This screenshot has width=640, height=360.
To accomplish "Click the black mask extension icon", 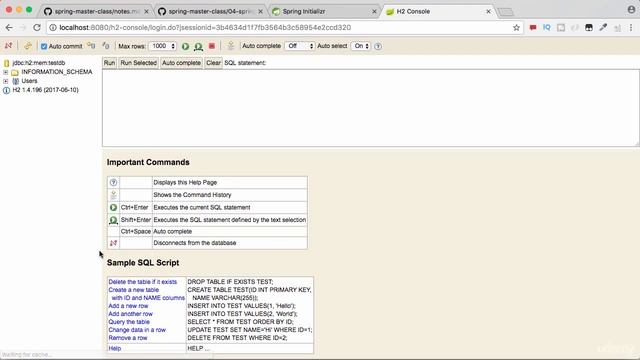I will (589, 27).
